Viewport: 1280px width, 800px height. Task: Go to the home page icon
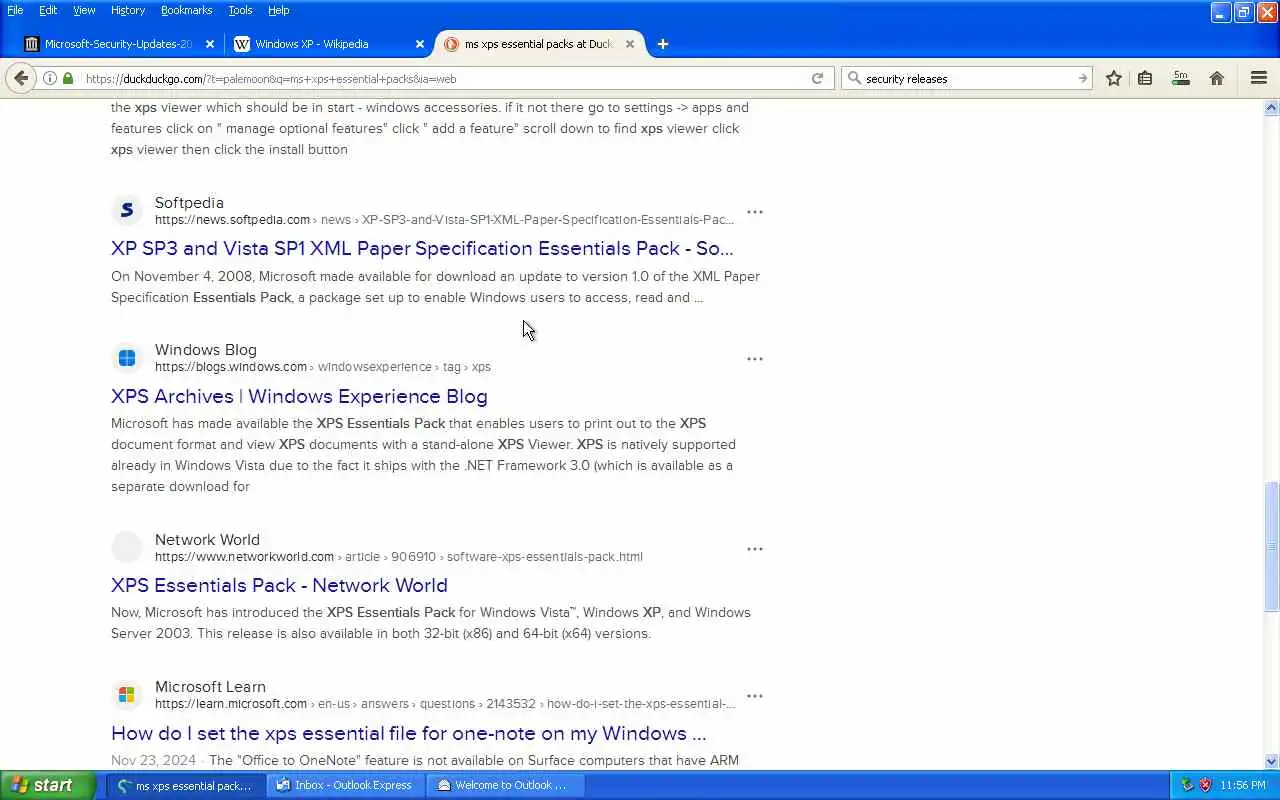point(1217,78)
